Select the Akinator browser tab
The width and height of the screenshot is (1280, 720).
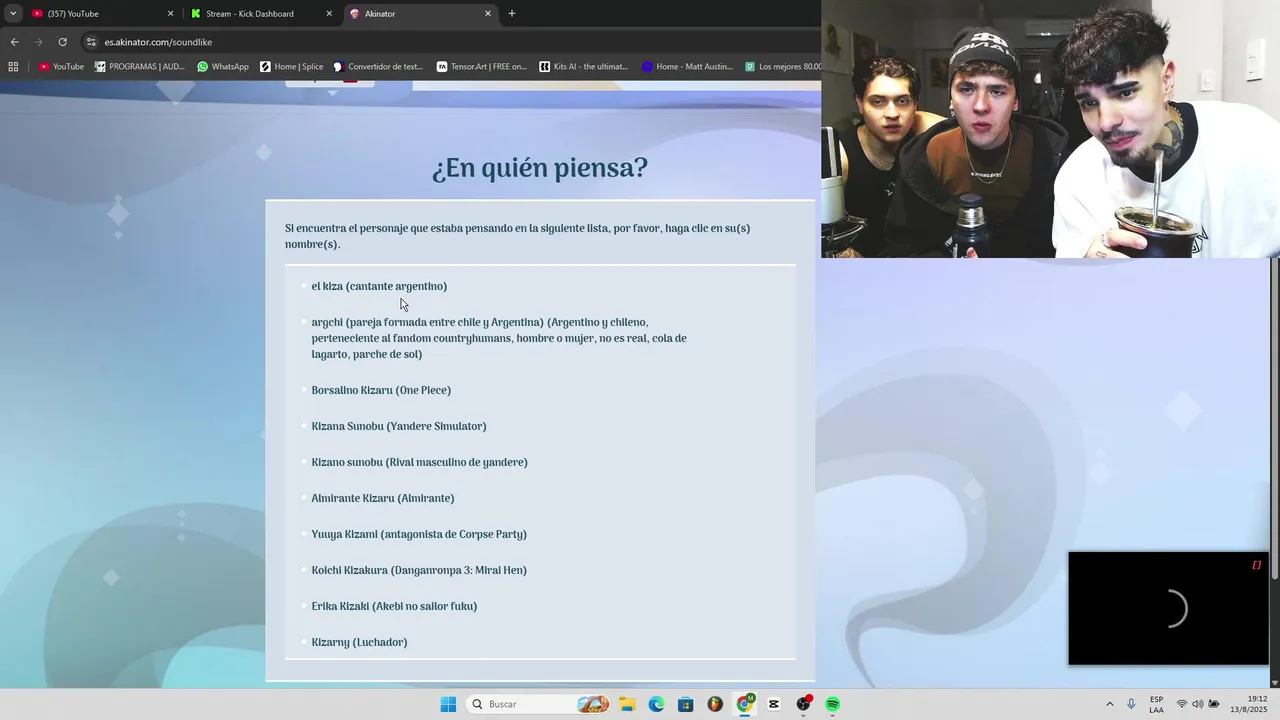[x=418, y=14]
